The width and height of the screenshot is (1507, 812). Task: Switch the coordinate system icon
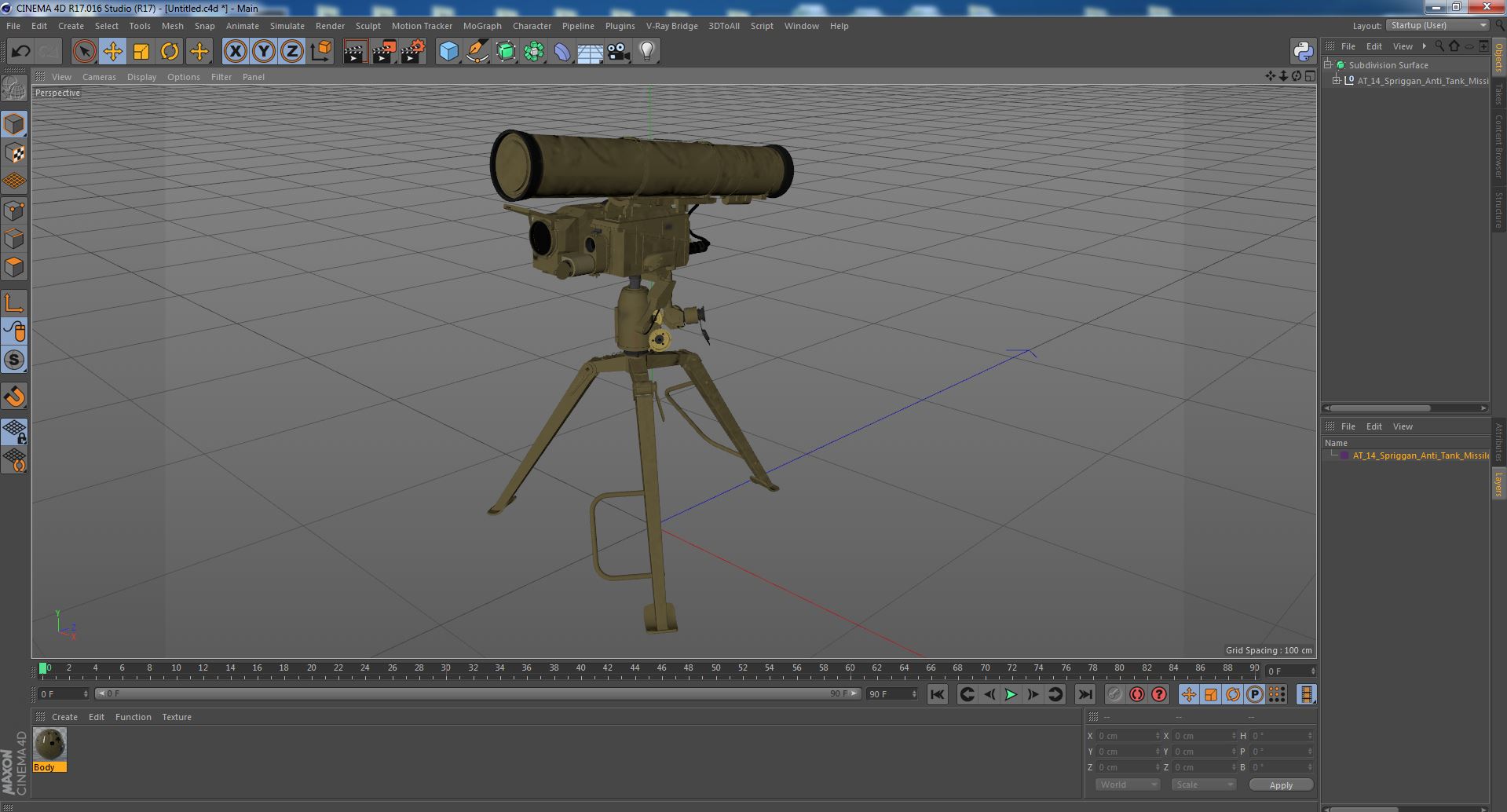pos(321,52)
